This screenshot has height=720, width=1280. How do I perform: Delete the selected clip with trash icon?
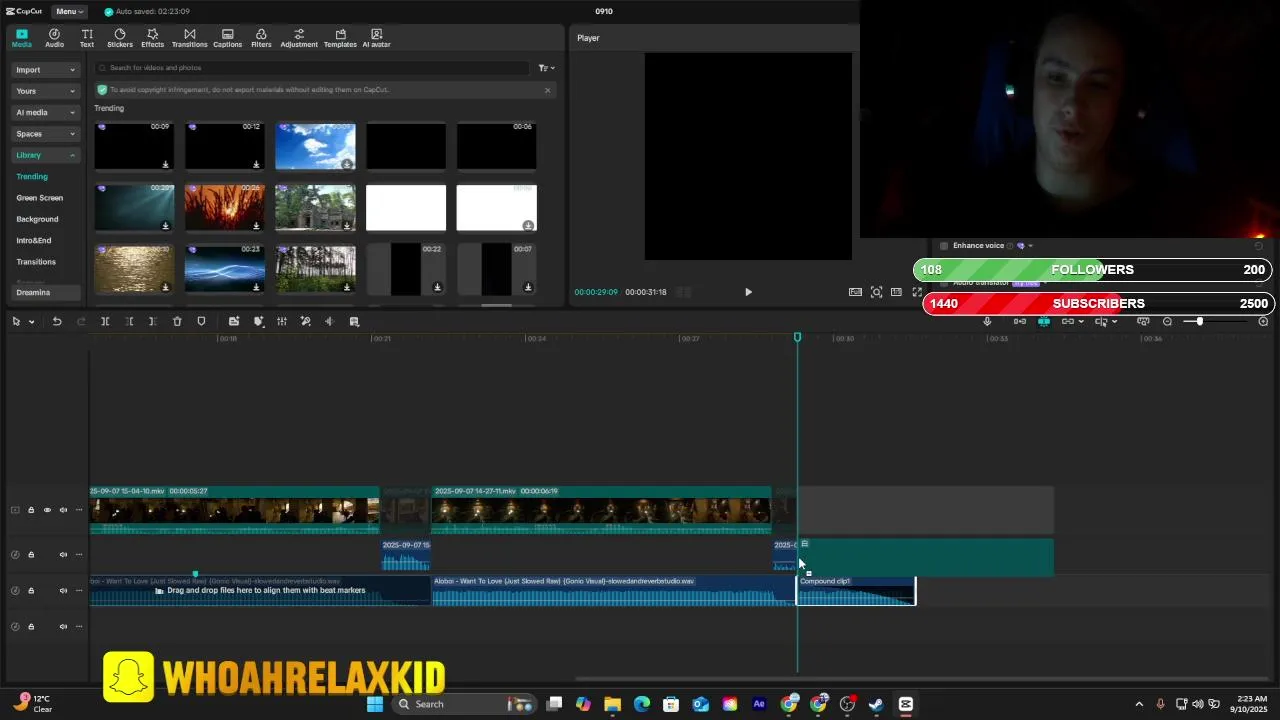pos(177,321)
